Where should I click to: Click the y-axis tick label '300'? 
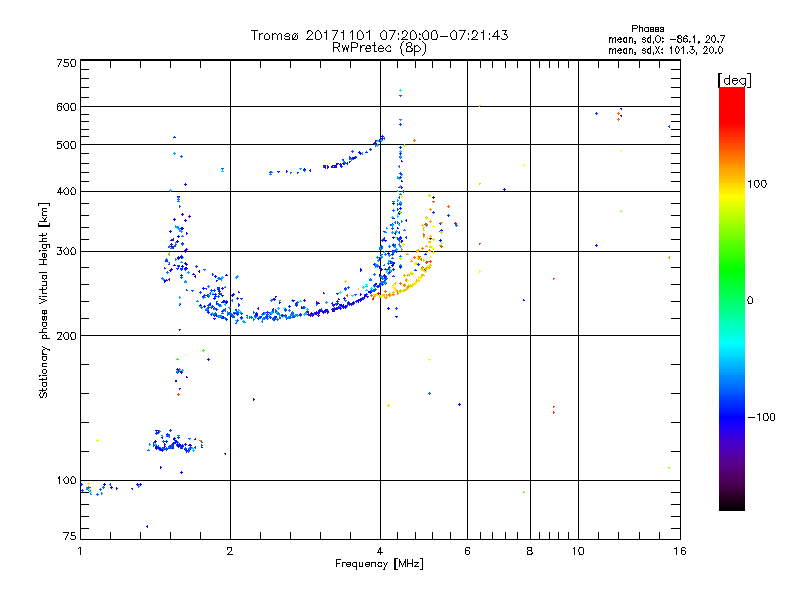coord(66,252)
